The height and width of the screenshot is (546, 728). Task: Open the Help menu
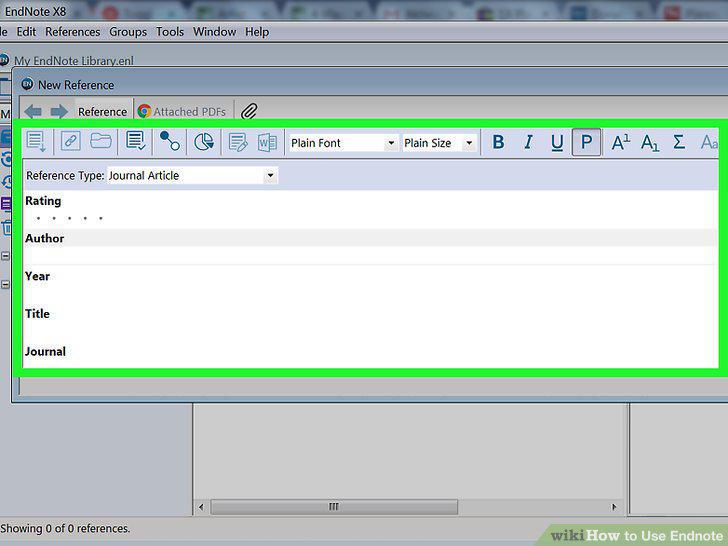click(x=257, y=32)
